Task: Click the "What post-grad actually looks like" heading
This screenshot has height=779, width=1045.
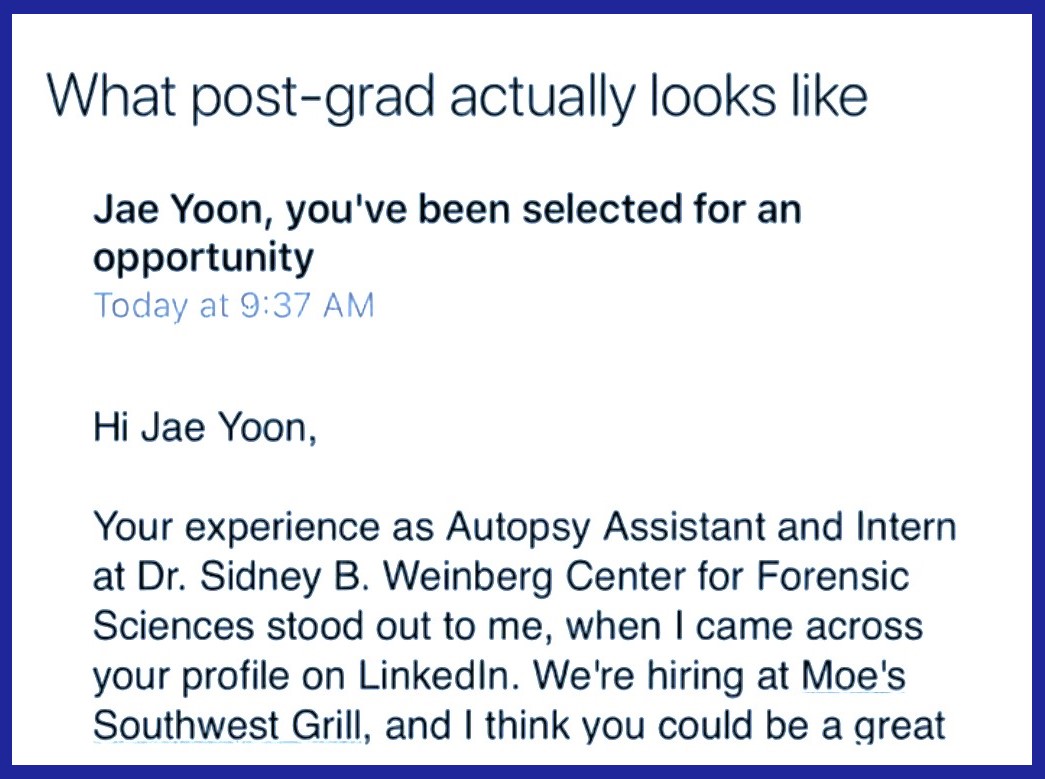Action: (456, 96)
